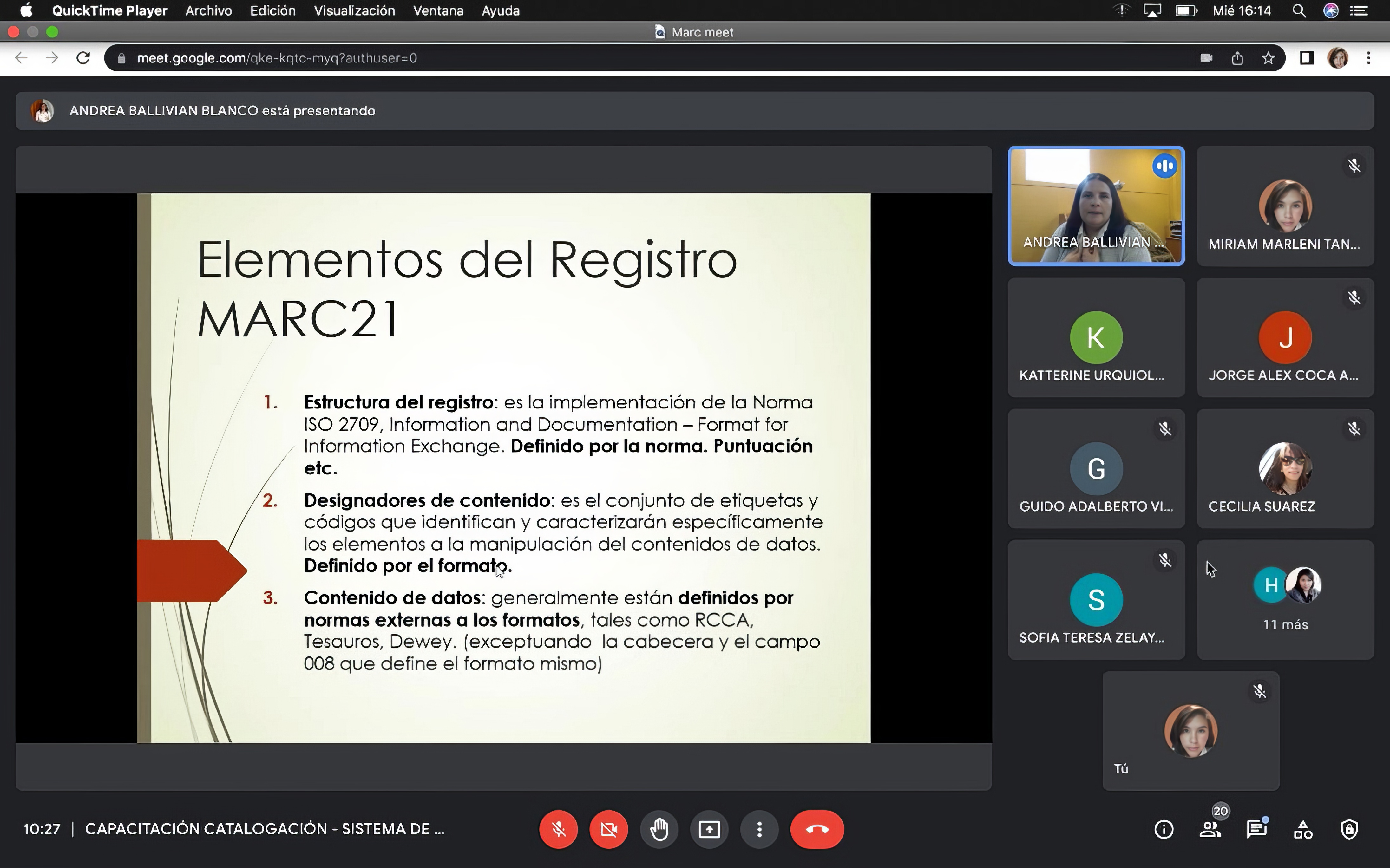Screen dimensions: 1390x868
Task: Open the activities shapes icon
Action: pyautogui.click(x=1303, y=829)
